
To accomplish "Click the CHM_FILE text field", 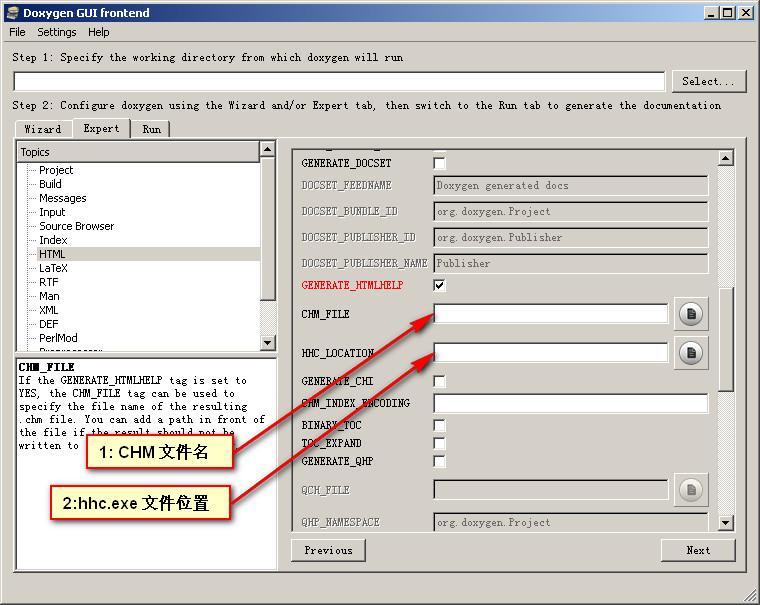I will 551,314.
